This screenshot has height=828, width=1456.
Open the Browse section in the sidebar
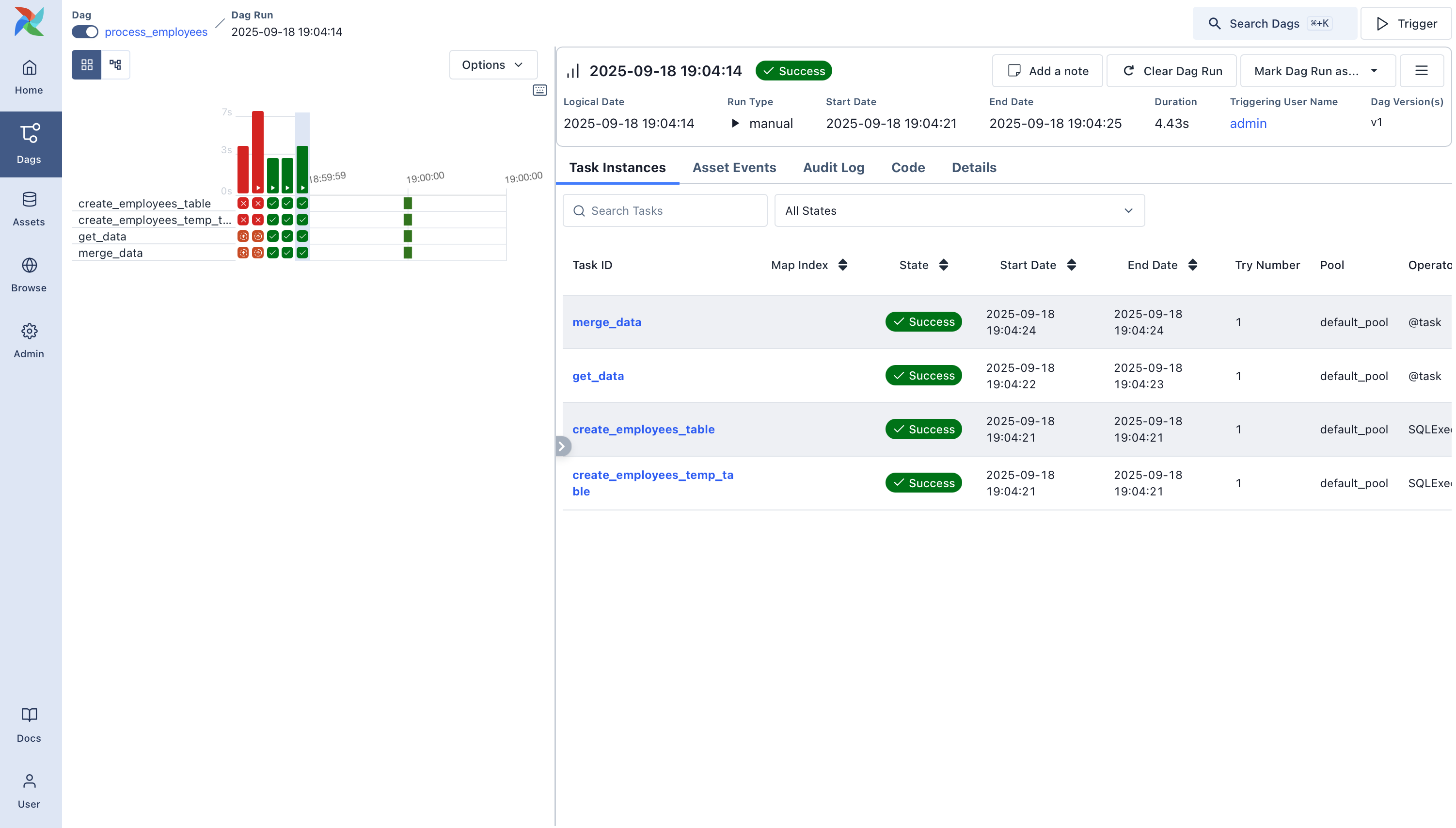coord(29,274)
